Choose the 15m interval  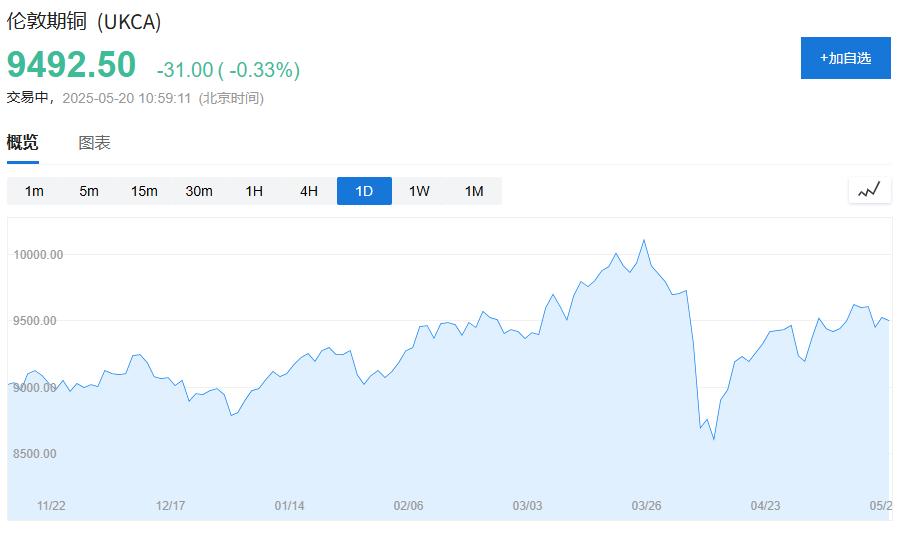pos(144,191)
